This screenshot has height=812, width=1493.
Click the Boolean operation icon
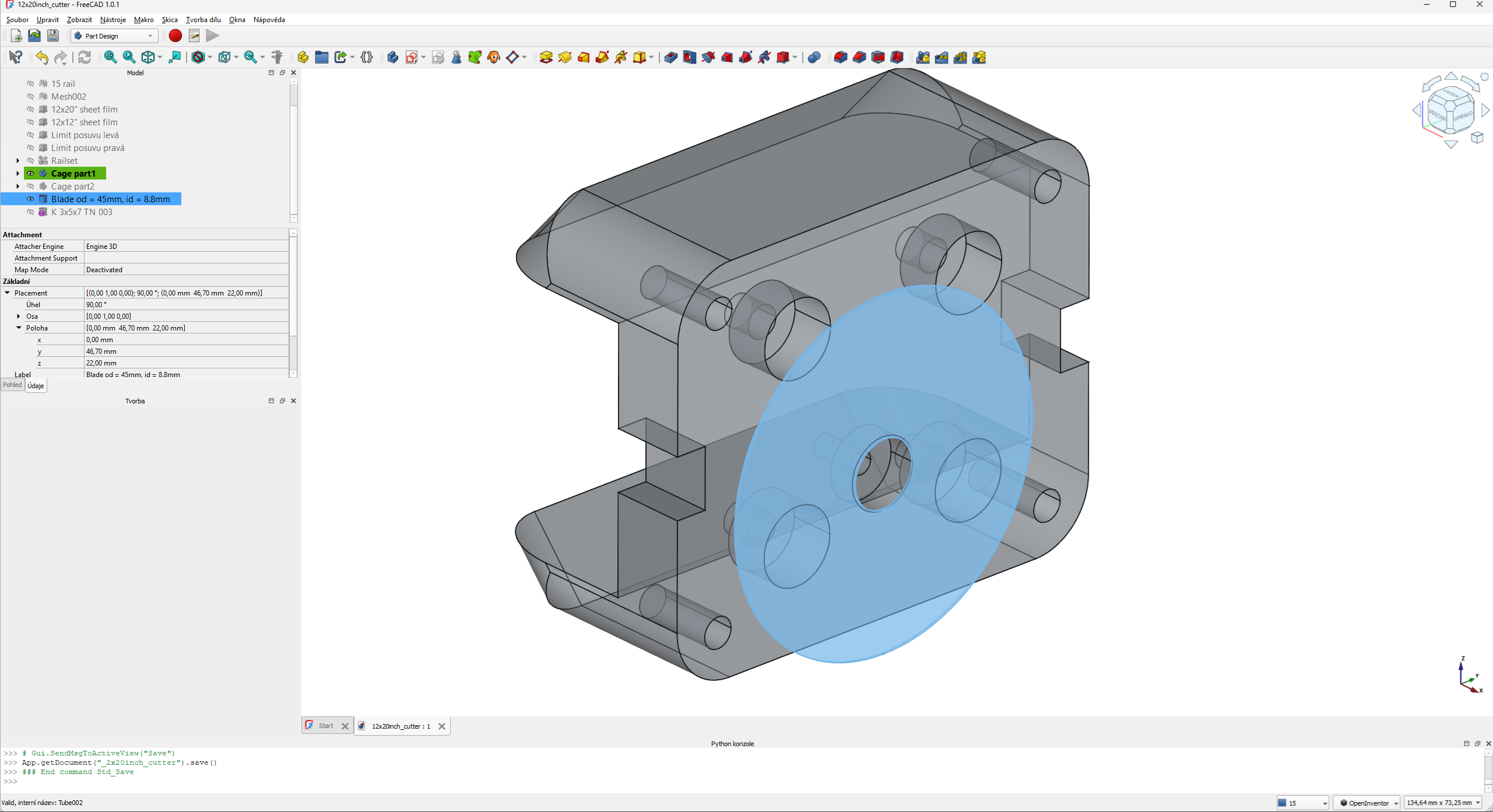tap(814, 57)
